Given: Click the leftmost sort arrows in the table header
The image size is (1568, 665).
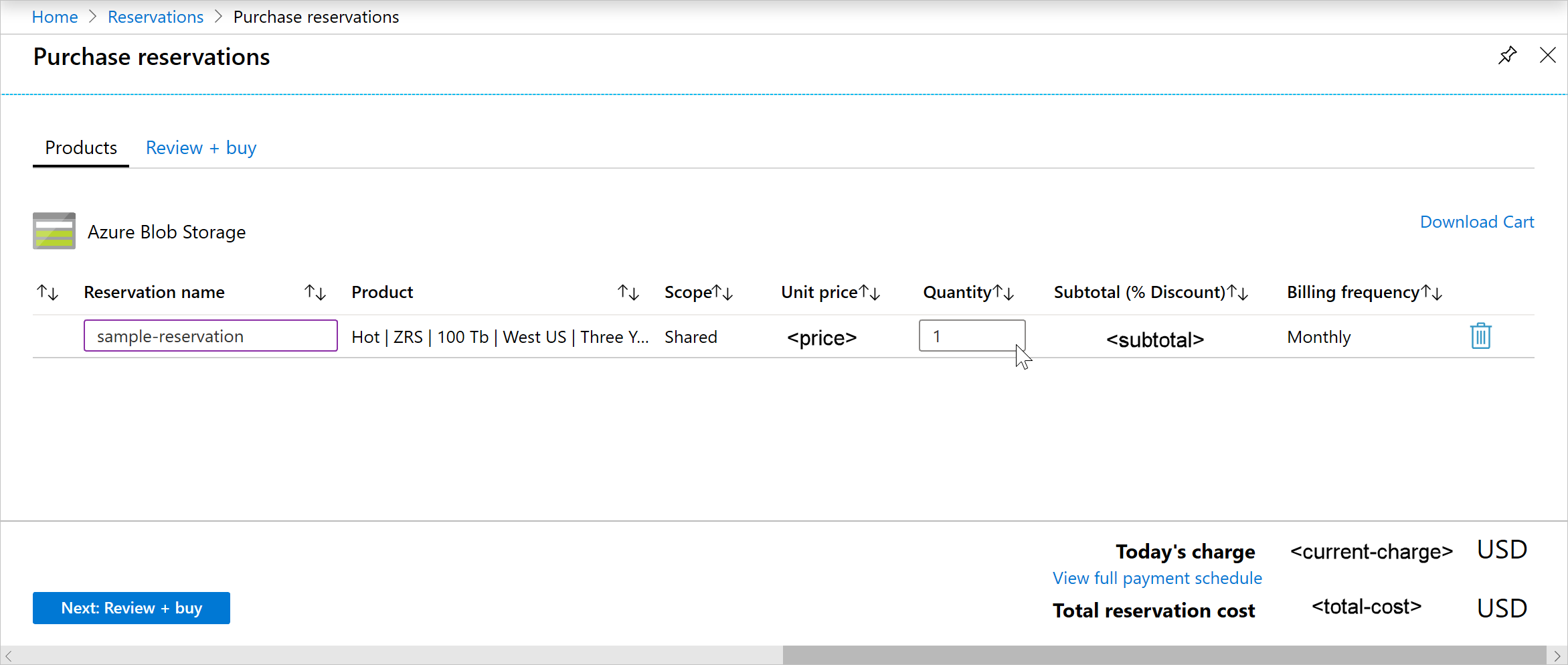Looking at the screenshot, I should [x=47, y=291].
